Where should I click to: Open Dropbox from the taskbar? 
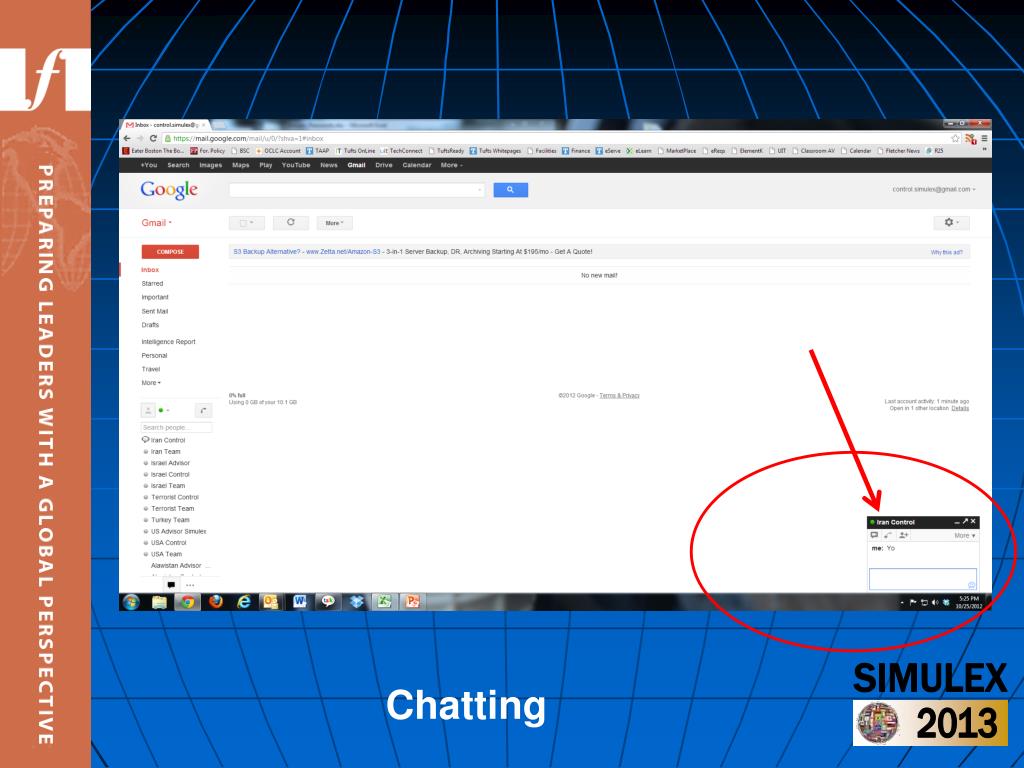356,602
